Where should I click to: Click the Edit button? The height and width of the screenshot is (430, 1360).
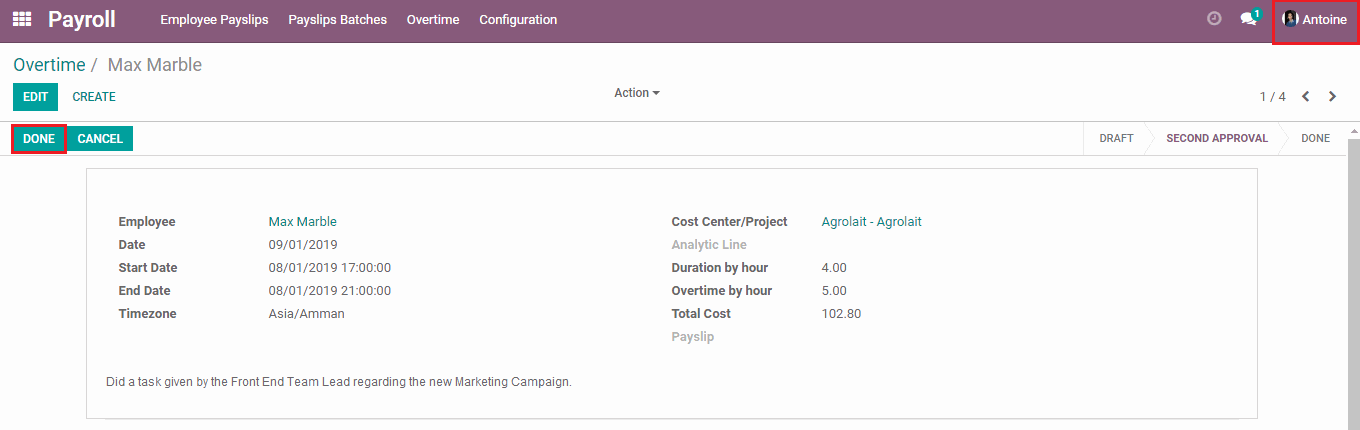point(35,97)
